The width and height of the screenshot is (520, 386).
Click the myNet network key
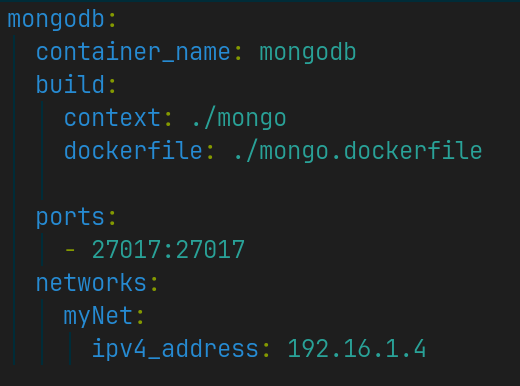pyautogui.click(x=98, y=316)
